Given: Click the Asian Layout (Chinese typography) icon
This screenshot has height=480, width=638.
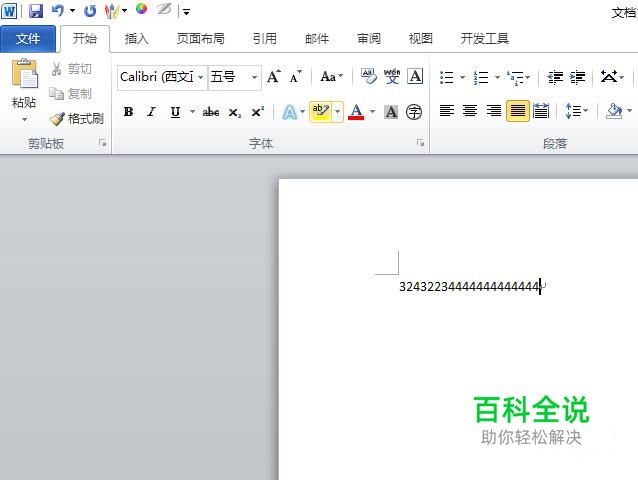Looking at the screenshot, I should click(608, 76).
